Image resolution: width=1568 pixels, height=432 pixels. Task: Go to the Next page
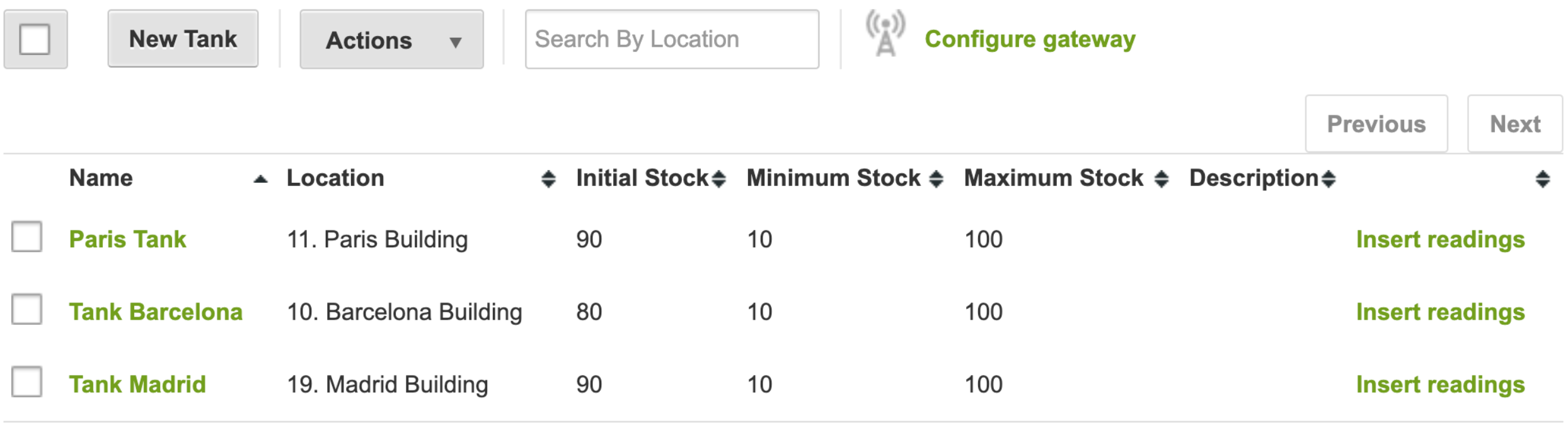1514,124
